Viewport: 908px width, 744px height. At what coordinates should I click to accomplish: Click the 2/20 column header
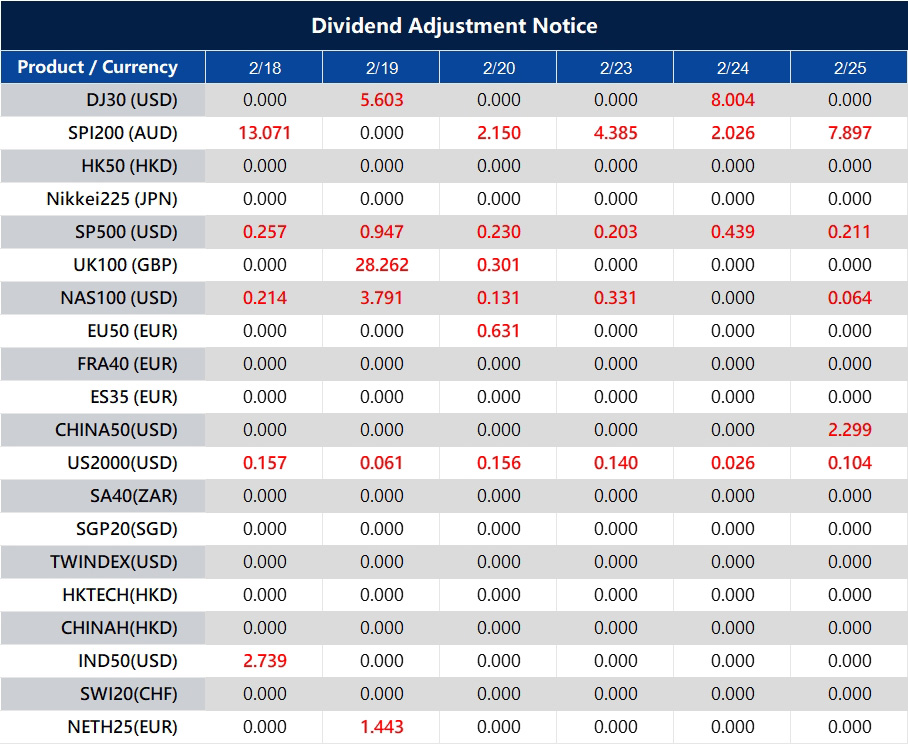pos(497,67)
